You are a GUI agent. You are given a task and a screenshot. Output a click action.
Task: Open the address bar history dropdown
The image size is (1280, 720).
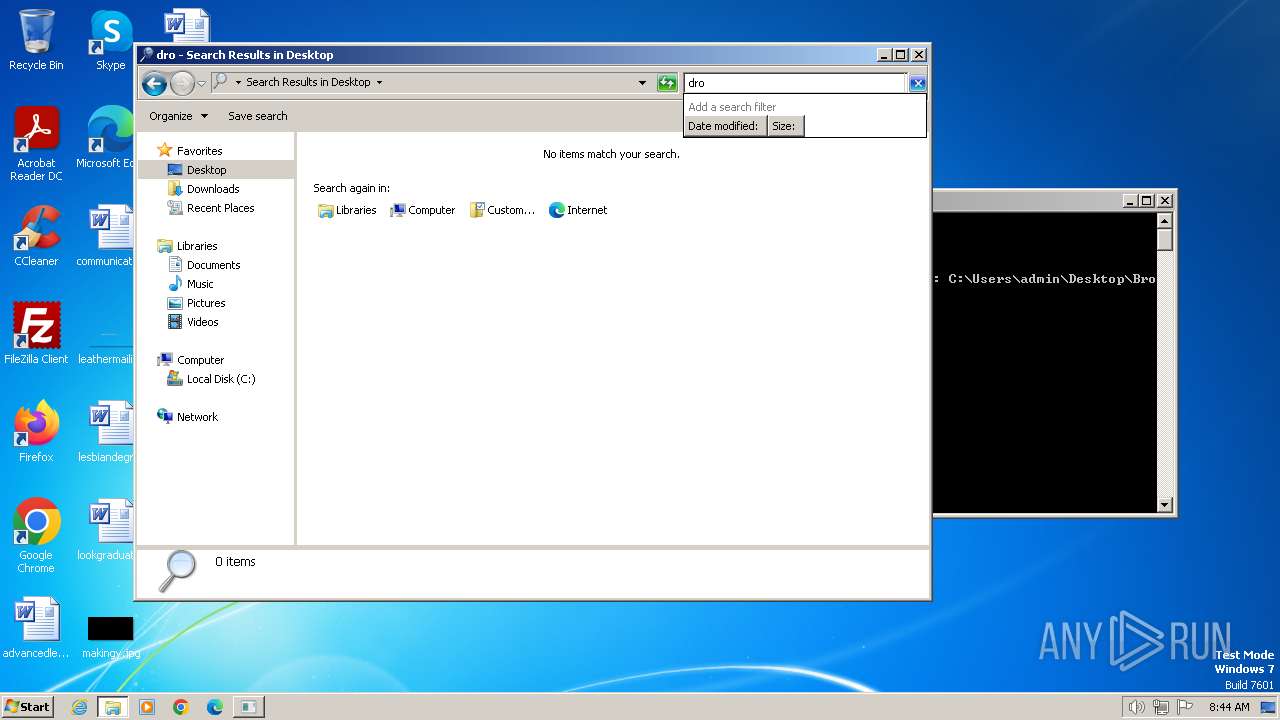[642, 83]
